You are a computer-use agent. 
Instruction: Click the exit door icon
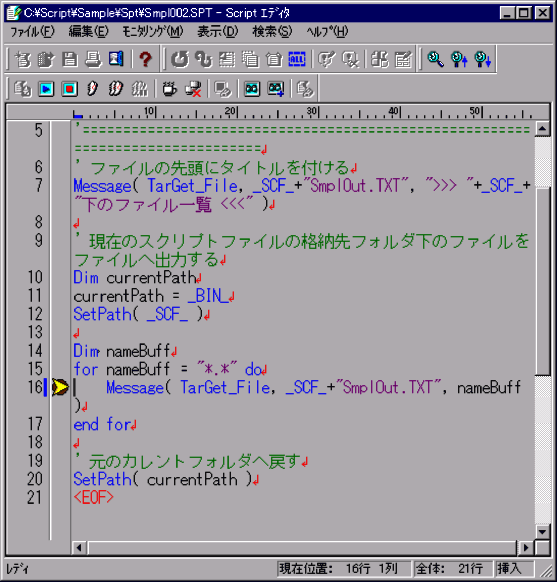(116, 59)
